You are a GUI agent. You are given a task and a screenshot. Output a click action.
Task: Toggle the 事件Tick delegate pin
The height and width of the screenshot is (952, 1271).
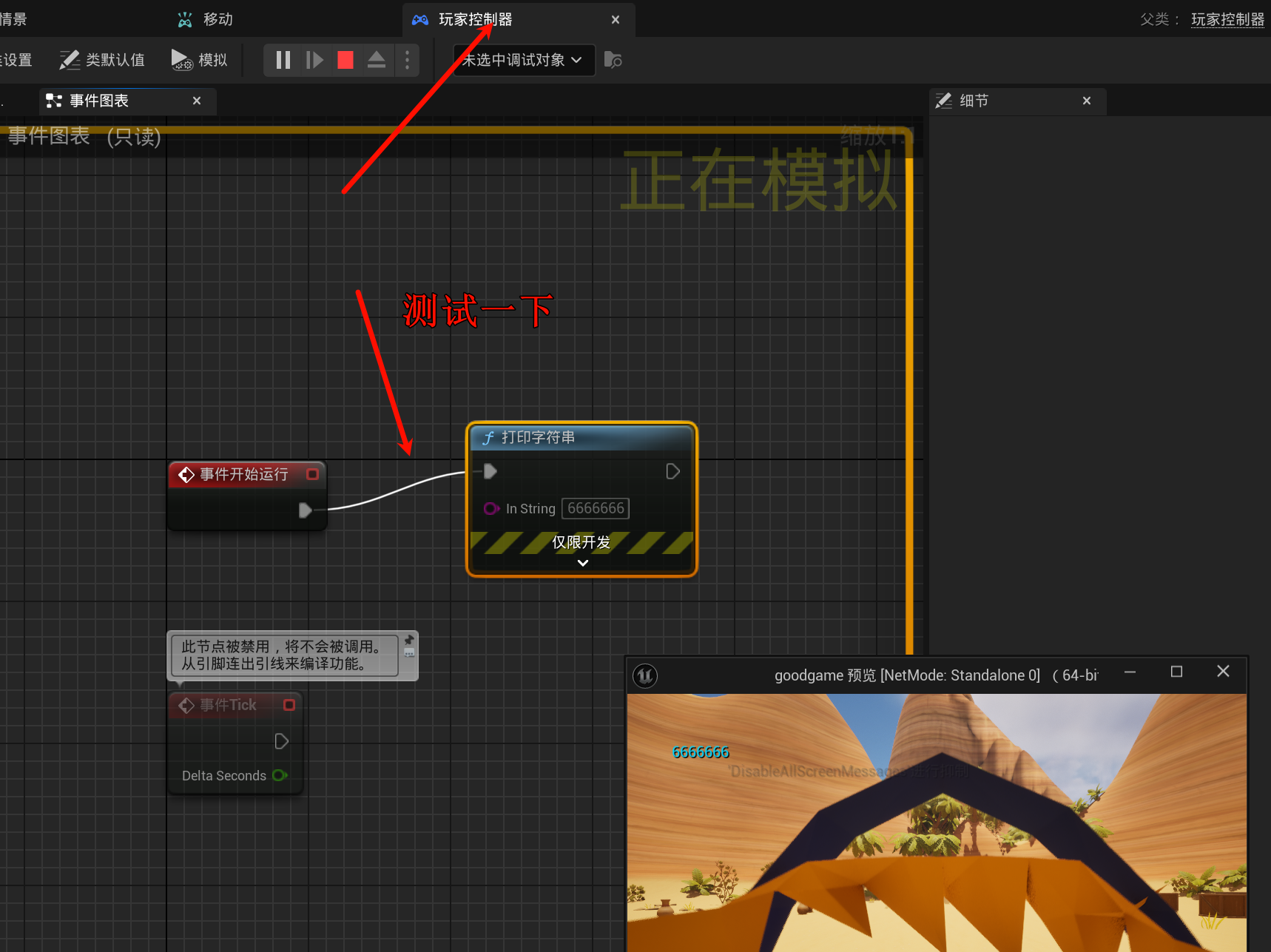(289, 705)
